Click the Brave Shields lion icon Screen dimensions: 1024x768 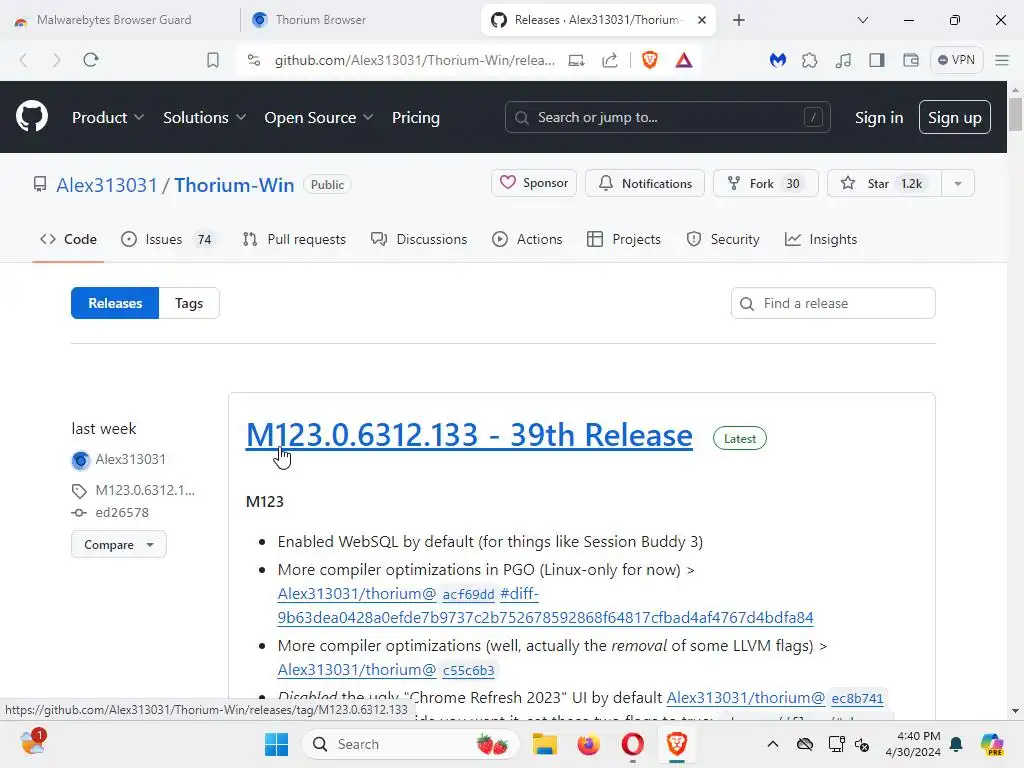(x=650, y=60)
